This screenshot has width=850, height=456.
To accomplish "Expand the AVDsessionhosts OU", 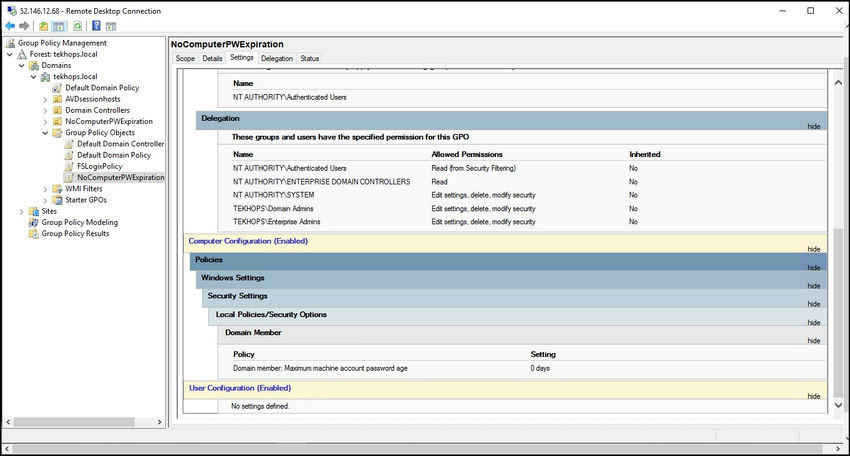I will [x=45, y=99].
